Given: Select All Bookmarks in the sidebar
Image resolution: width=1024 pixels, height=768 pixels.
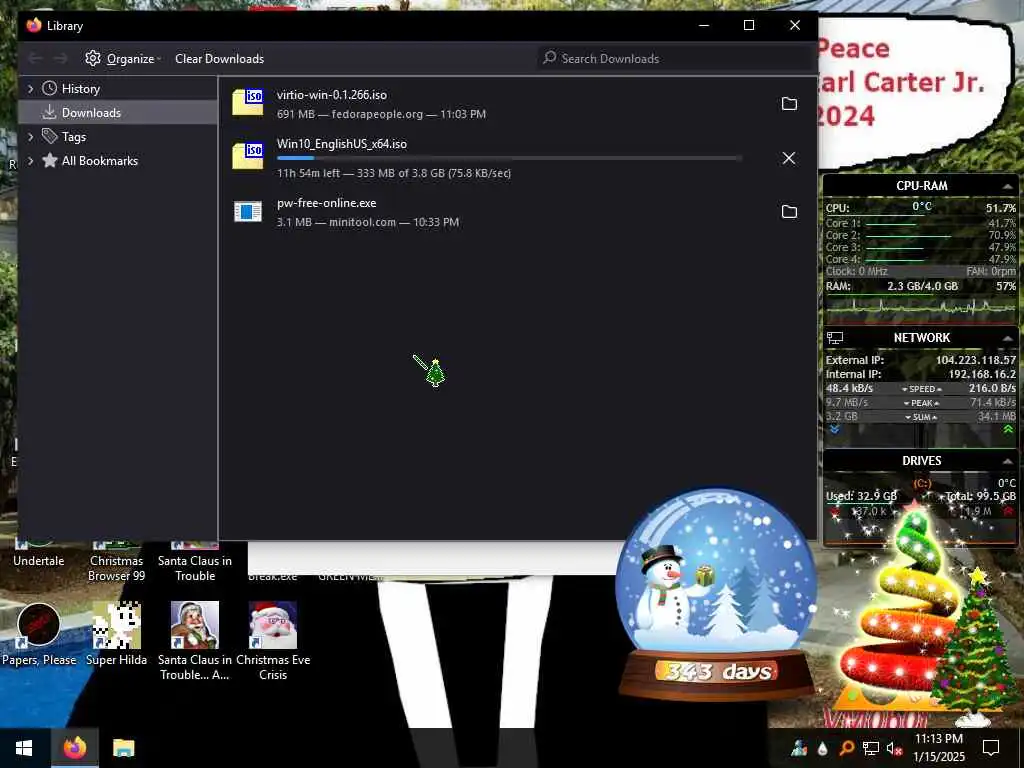Looking at the screenshot, I should (x=118, y=161).
